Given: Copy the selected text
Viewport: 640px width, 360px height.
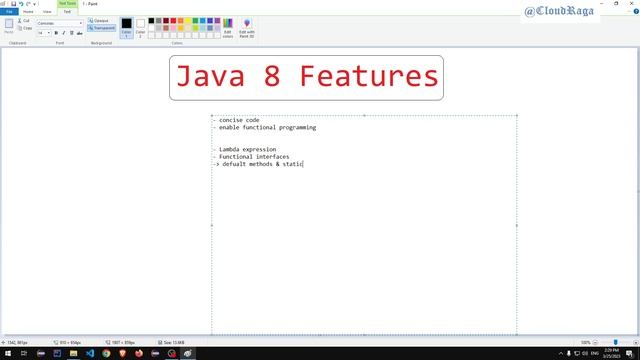Looking at the screenshot, I should 24,28.
